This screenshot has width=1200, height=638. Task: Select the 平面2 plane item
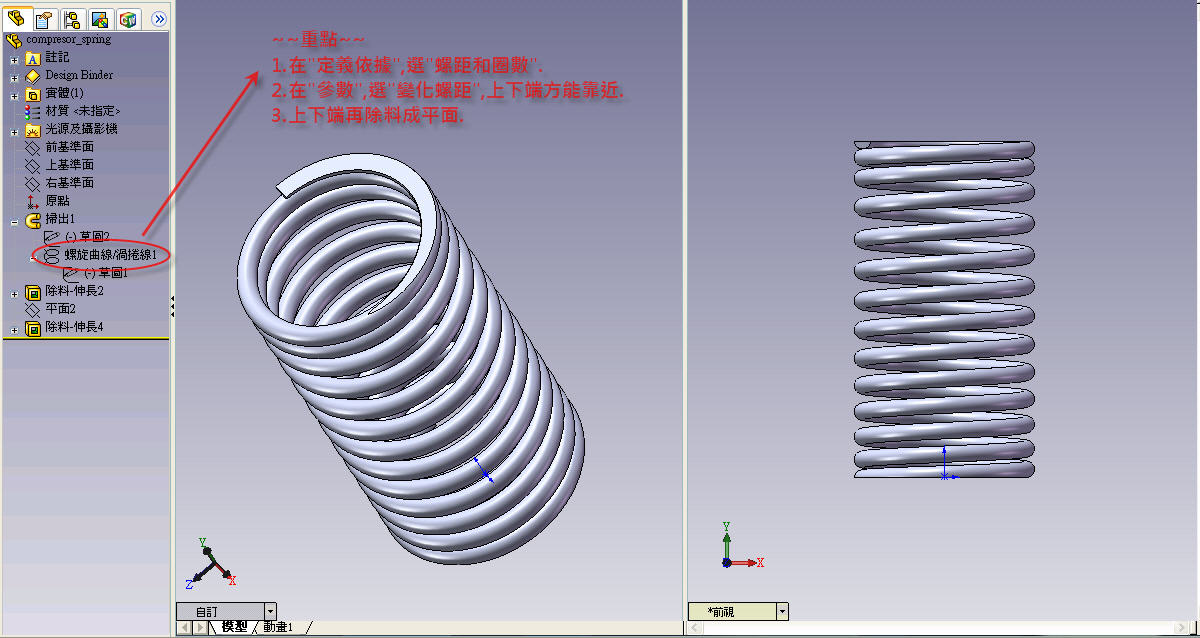click(x=61, y=309)
